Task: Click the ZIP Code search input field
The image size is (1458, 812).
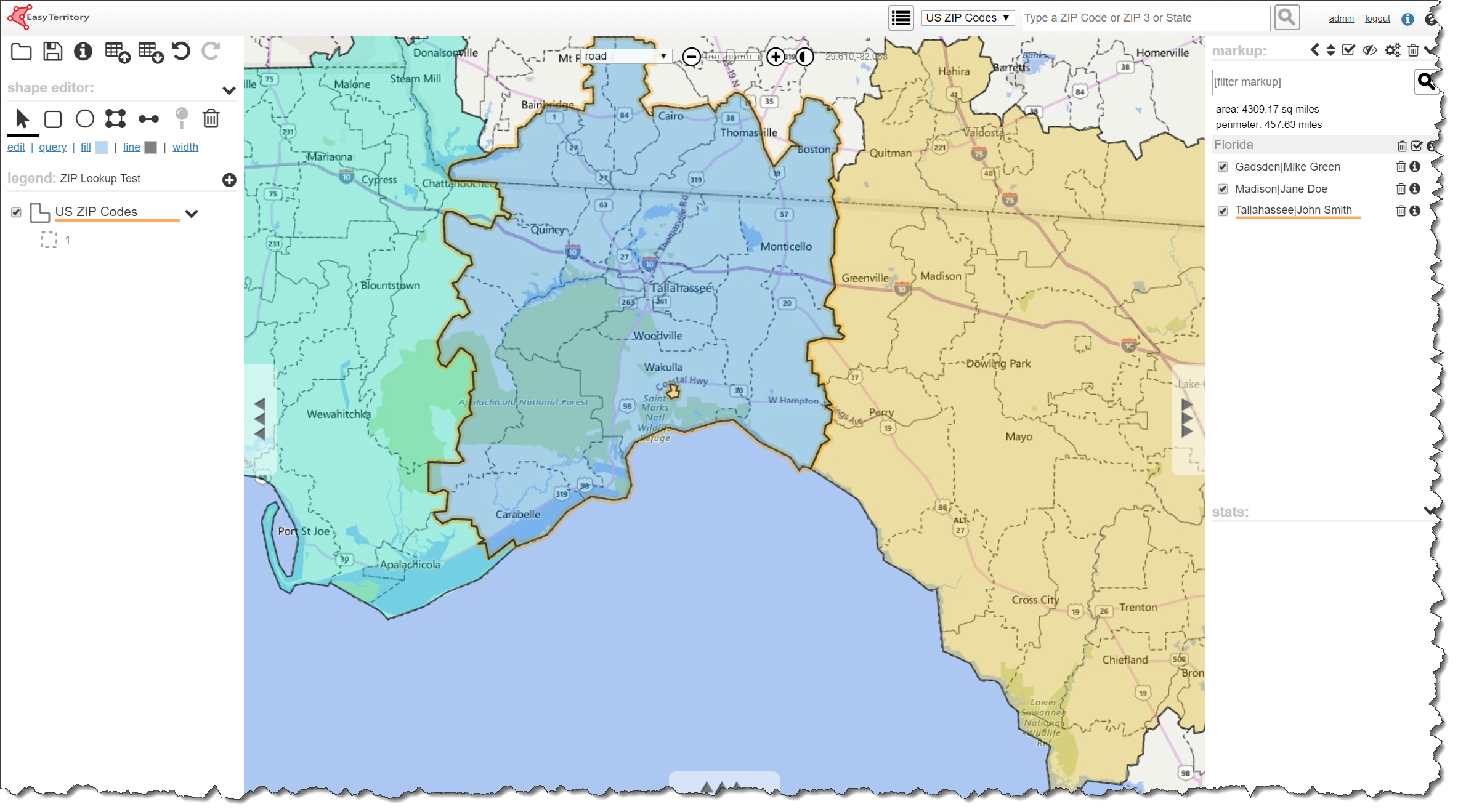Action: pyautogui.click(x=1145, y=18)
